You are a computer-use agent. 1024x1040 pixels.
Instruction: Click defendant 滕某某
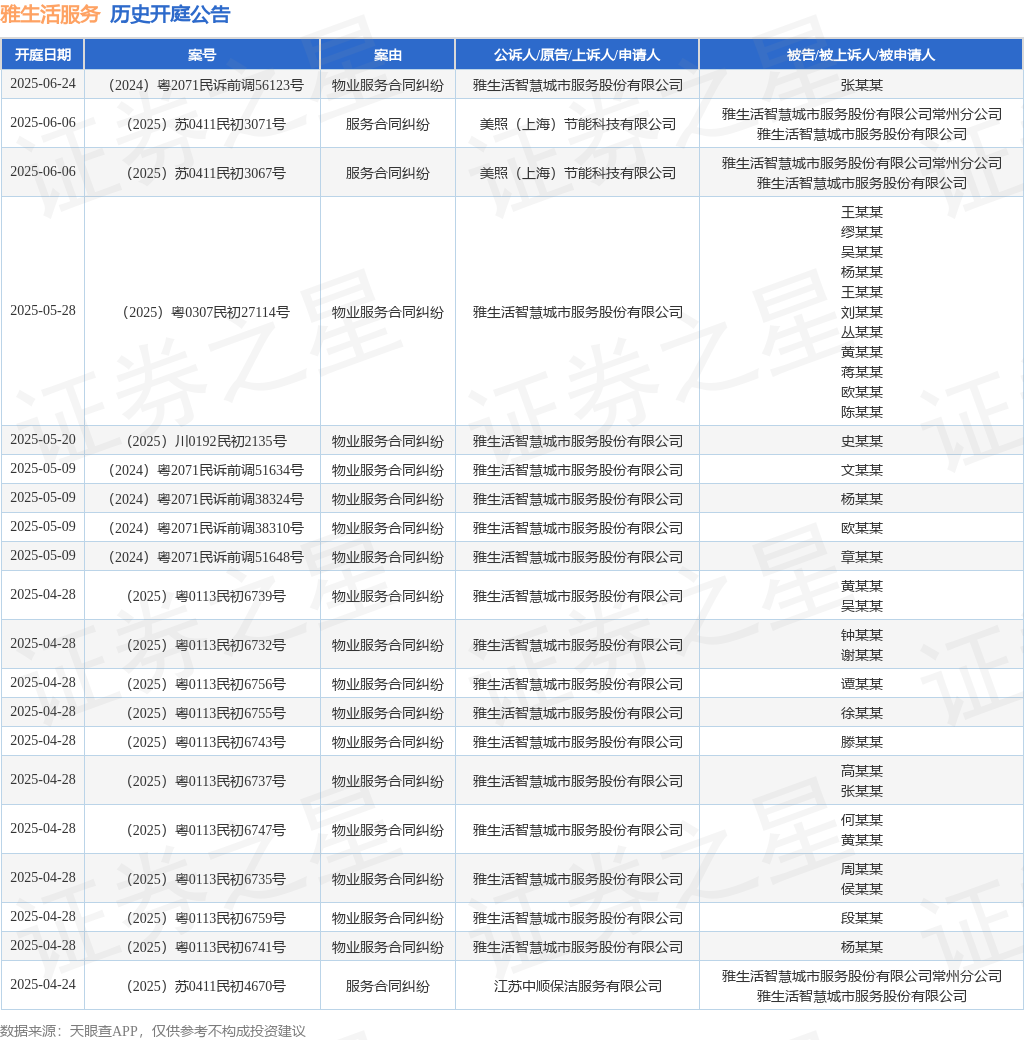click(862, 742)
